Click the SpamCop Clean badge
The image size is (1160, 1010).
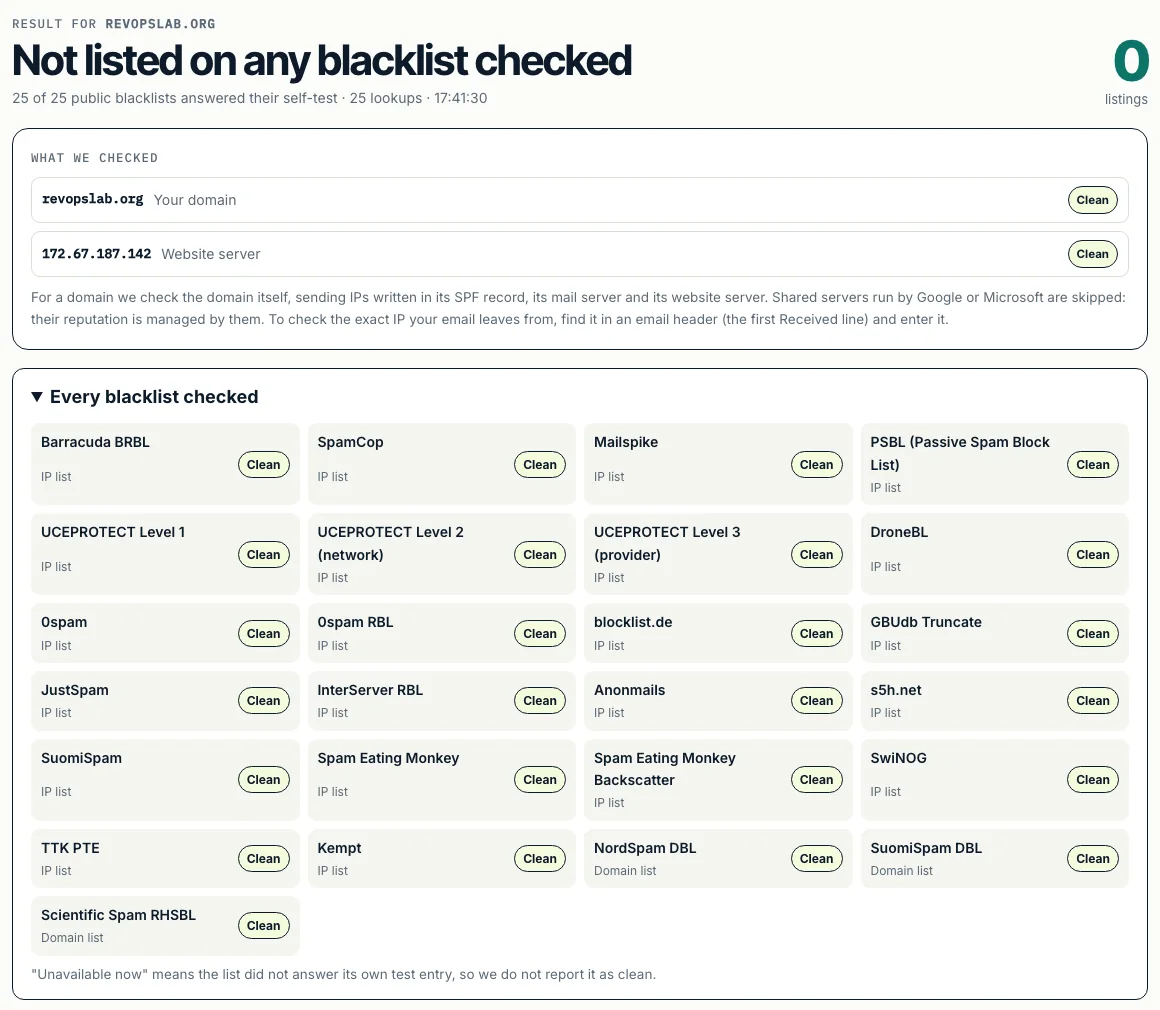tap(539, 465)
